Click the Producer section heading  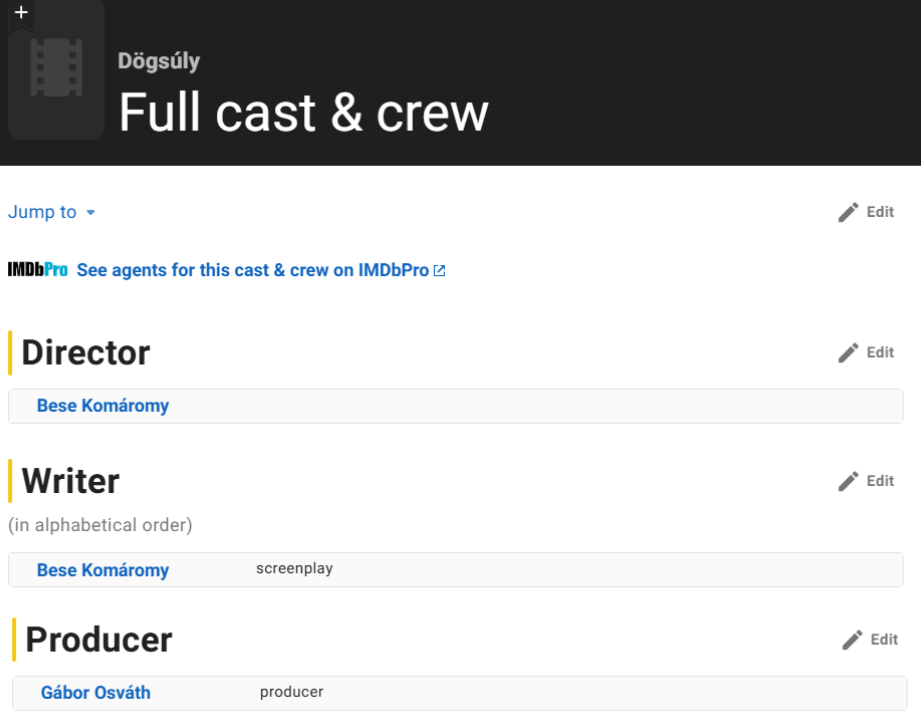point(99,640)
